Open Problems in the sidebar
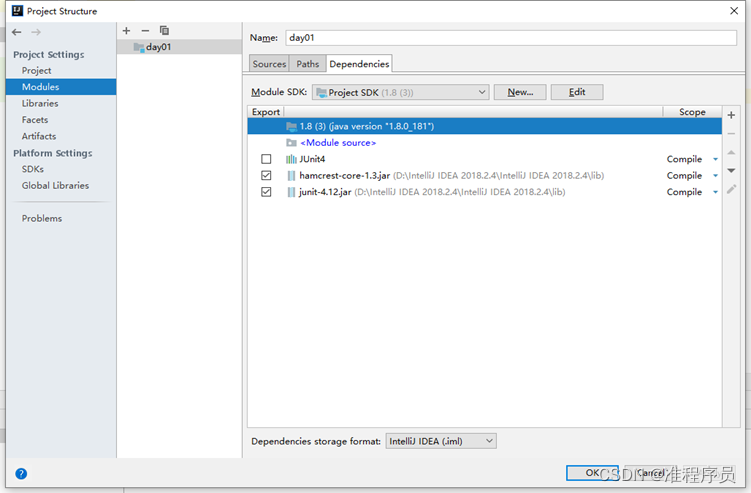This screenshot has width=751, height=493. click(42, 218)
